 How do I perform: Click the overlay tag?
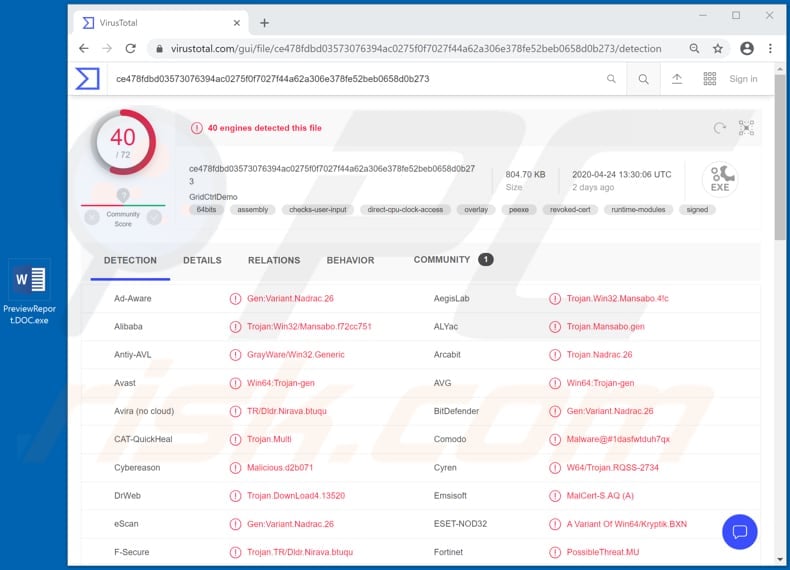pos(476,210)
